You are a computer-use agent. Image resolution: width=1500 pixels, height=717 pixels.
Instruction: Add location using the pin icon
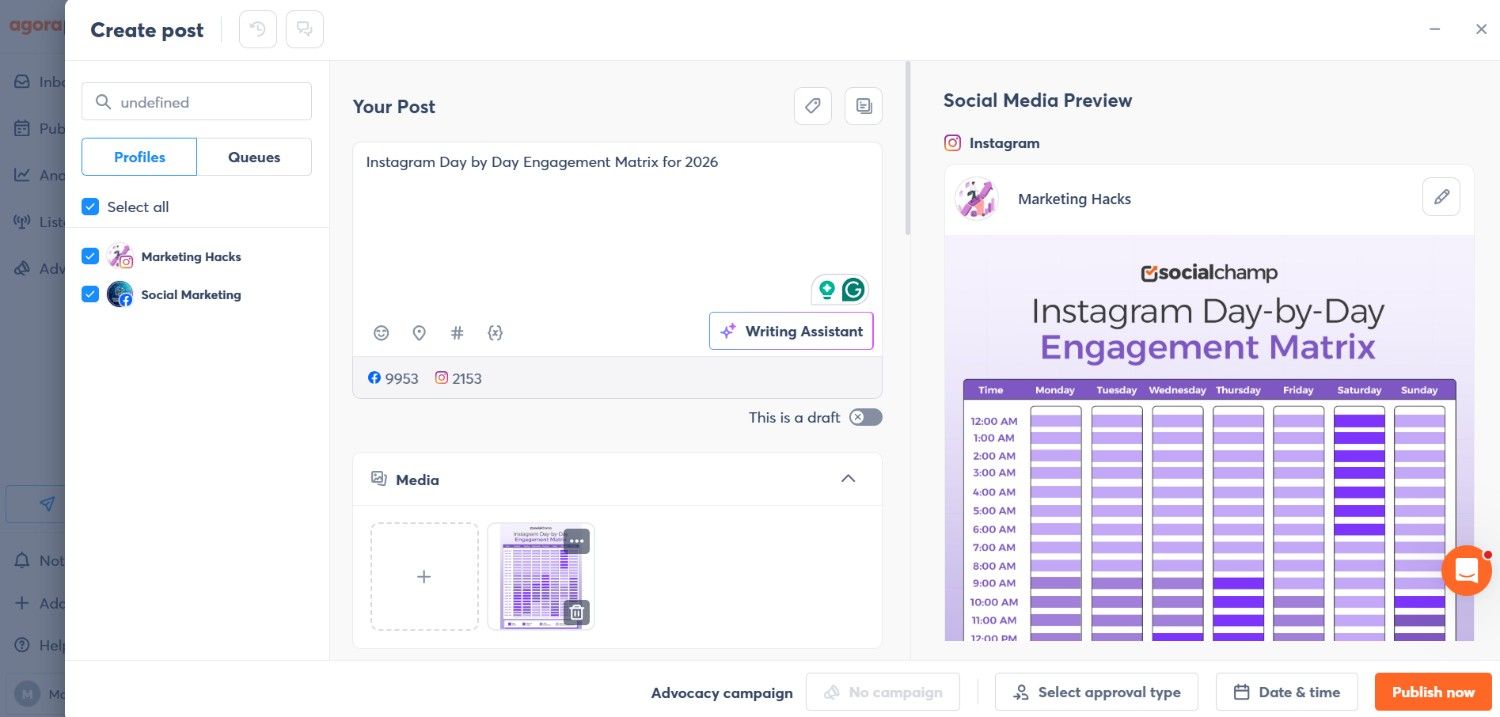[x=419, y=332]
